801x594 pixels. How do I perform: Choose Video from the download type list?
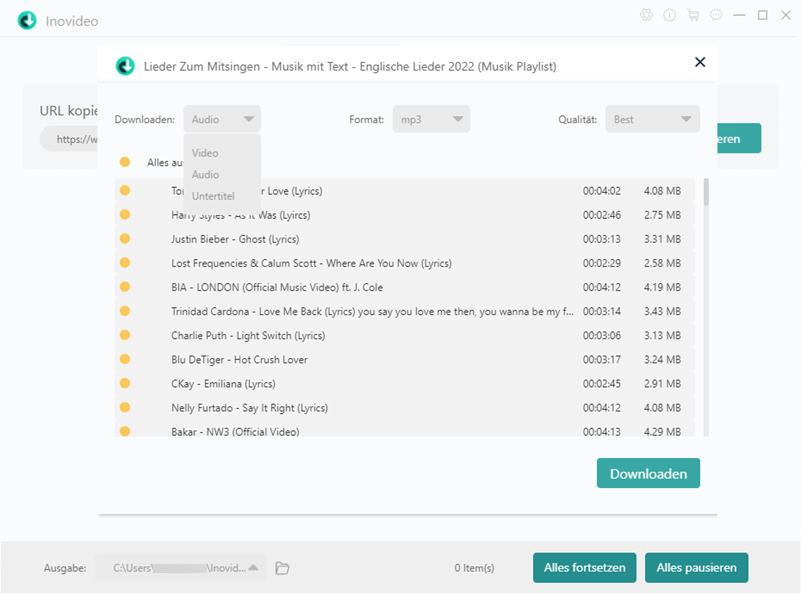point(205,153)
